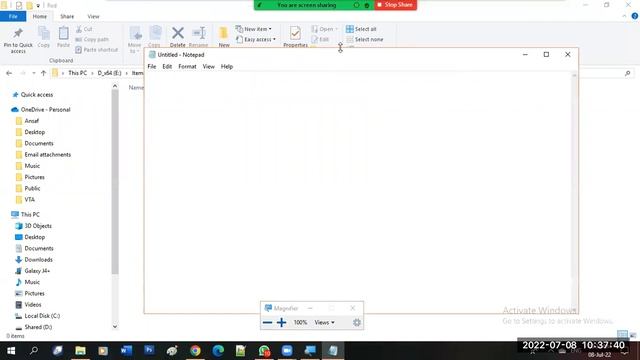Select Local Disk (C:) in navigation pane
Image resolution: width=640 pixels, height=360 pixels.
pyautogui.click(x=42, y=316)
